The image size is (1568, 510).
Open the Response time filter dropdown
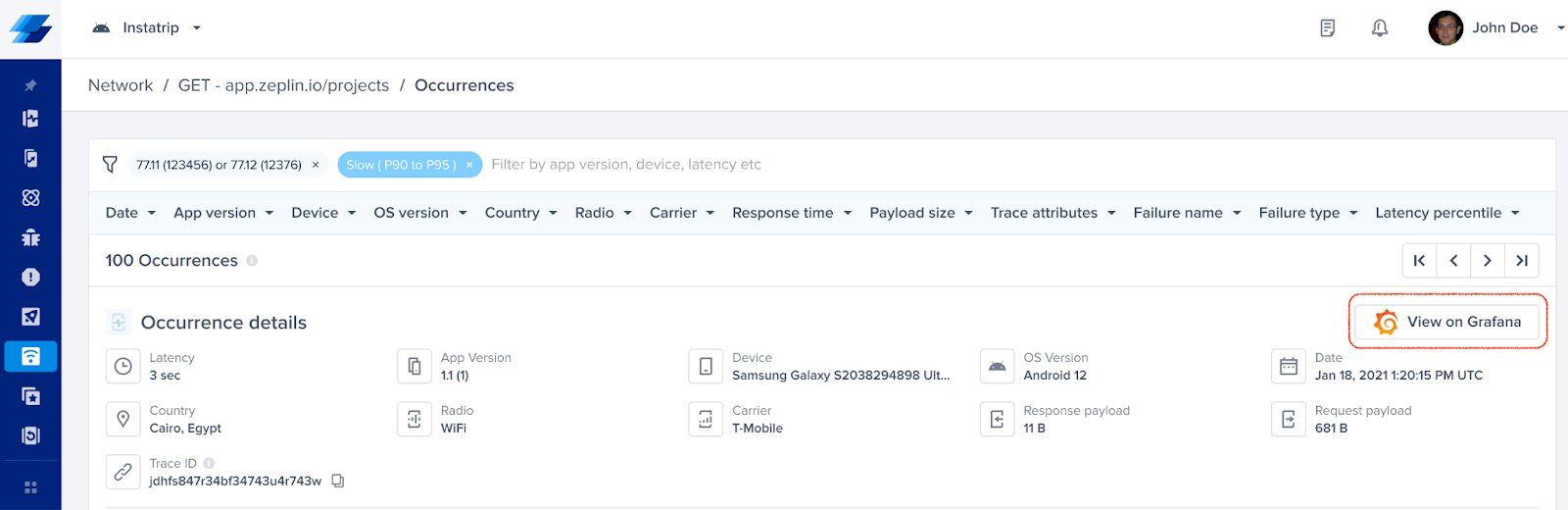coord(792,213)
